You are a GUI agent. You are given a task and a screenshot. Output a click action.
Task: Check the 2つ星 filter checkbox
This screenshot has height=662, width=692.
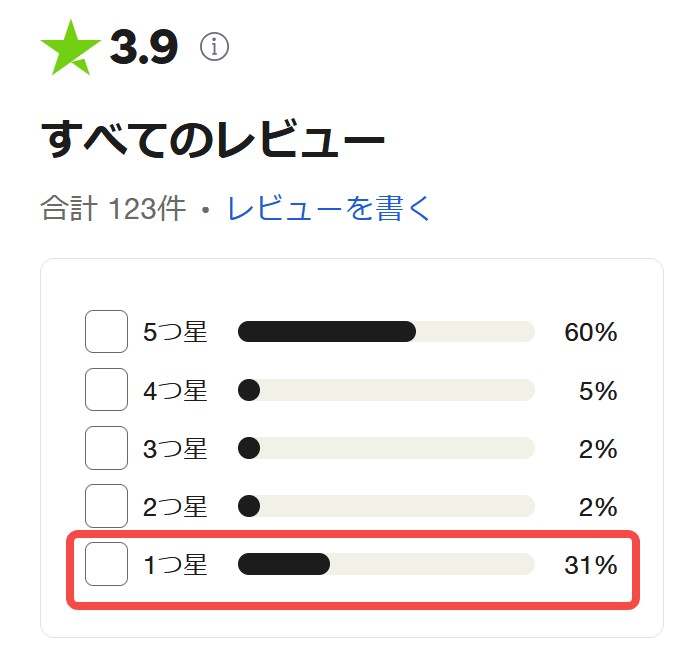coord(106,506)
